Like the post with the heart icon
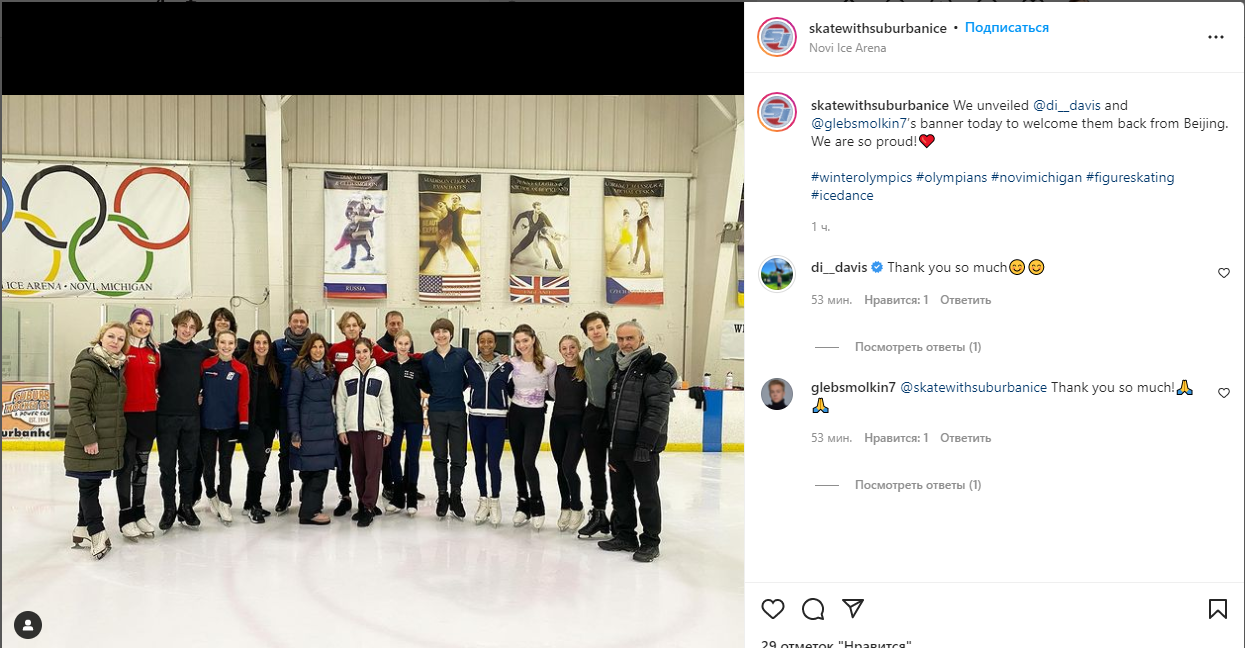The width and height of the screenshot is (1245, 648). pyautogui.click(x=773, y=608)
